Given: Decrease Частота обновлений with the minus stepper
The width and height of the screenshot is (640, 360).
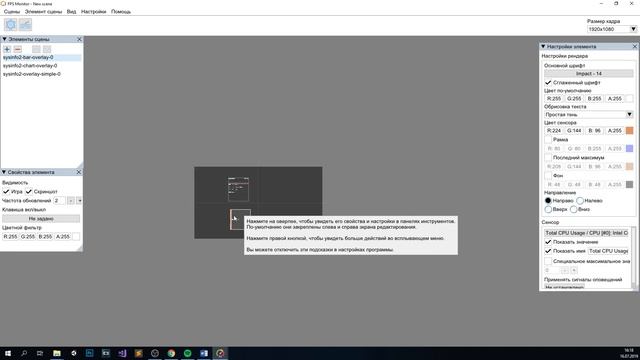Looking at the screenshot, I should pos(71,201).
